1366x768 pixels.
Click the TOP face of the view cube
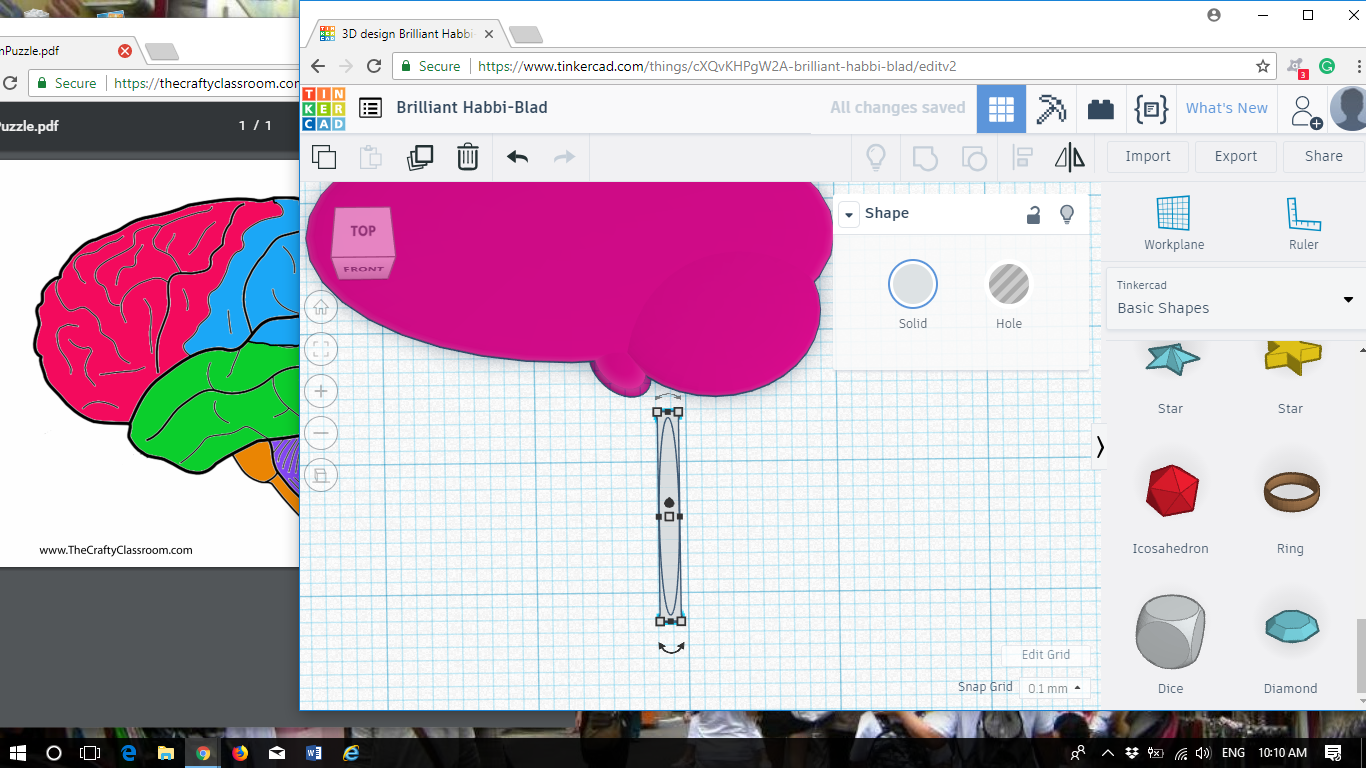(363, 231)
